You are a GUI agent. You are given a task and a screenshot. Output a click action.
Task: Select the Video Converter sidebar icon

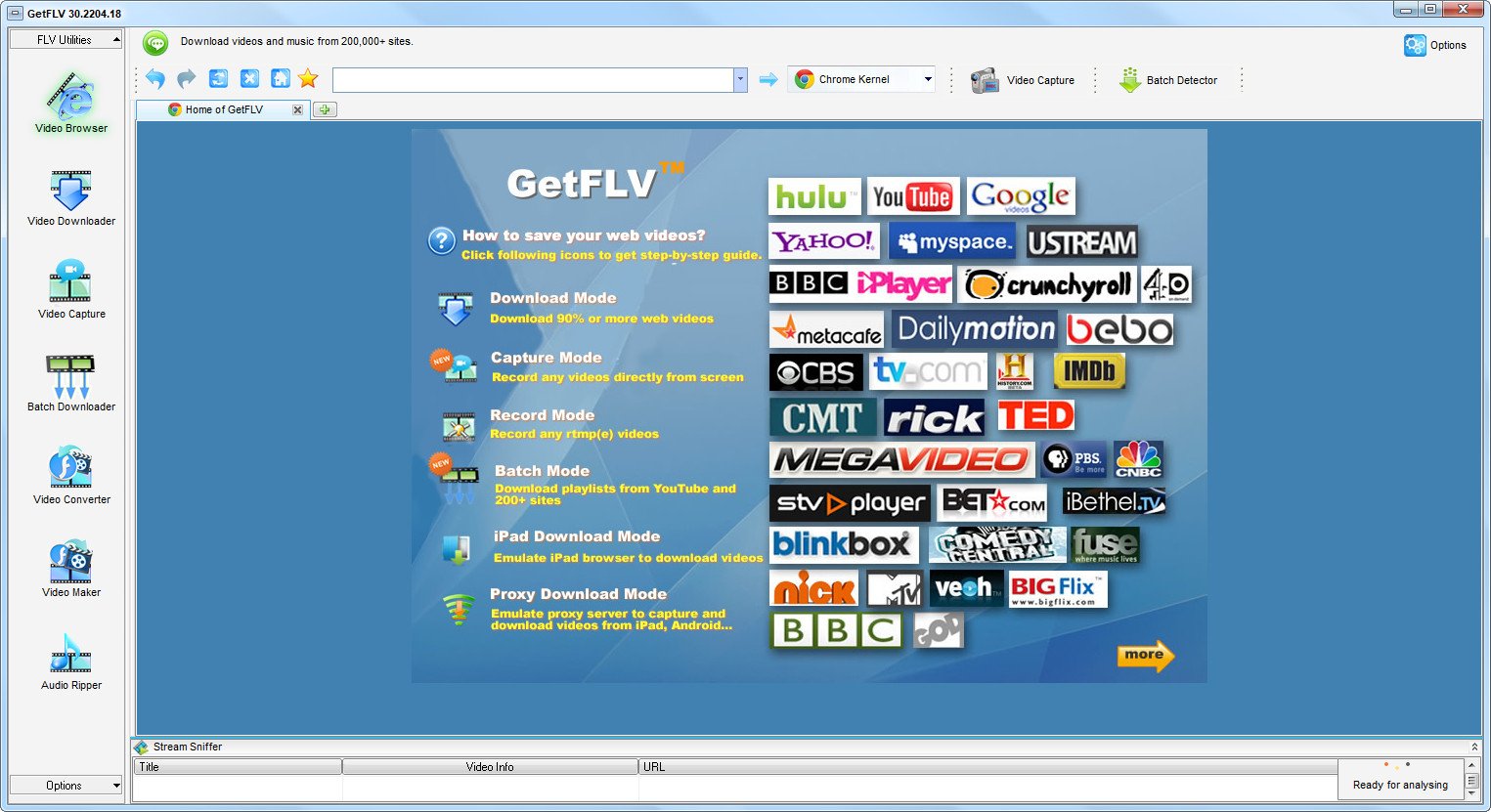70,476
